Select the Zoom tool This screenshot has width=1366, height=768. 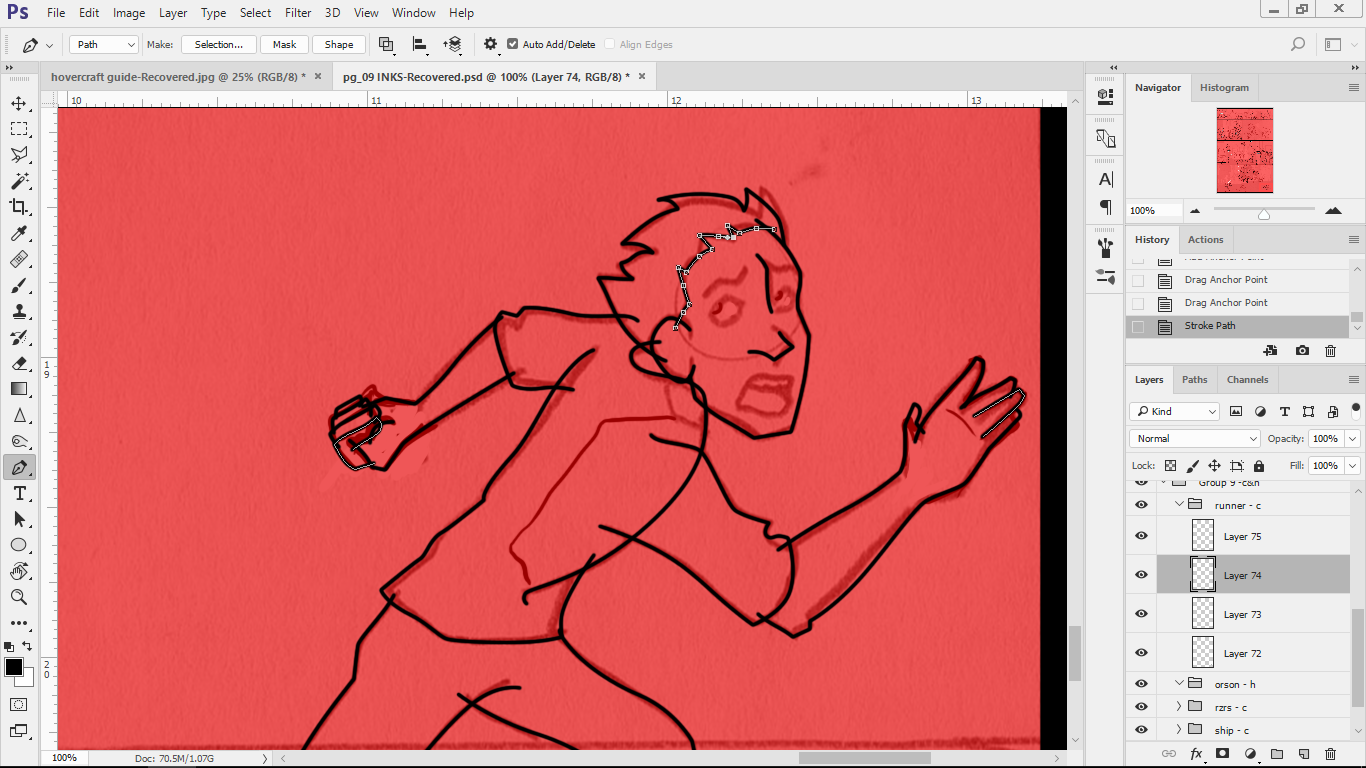(x=19, y=597)
